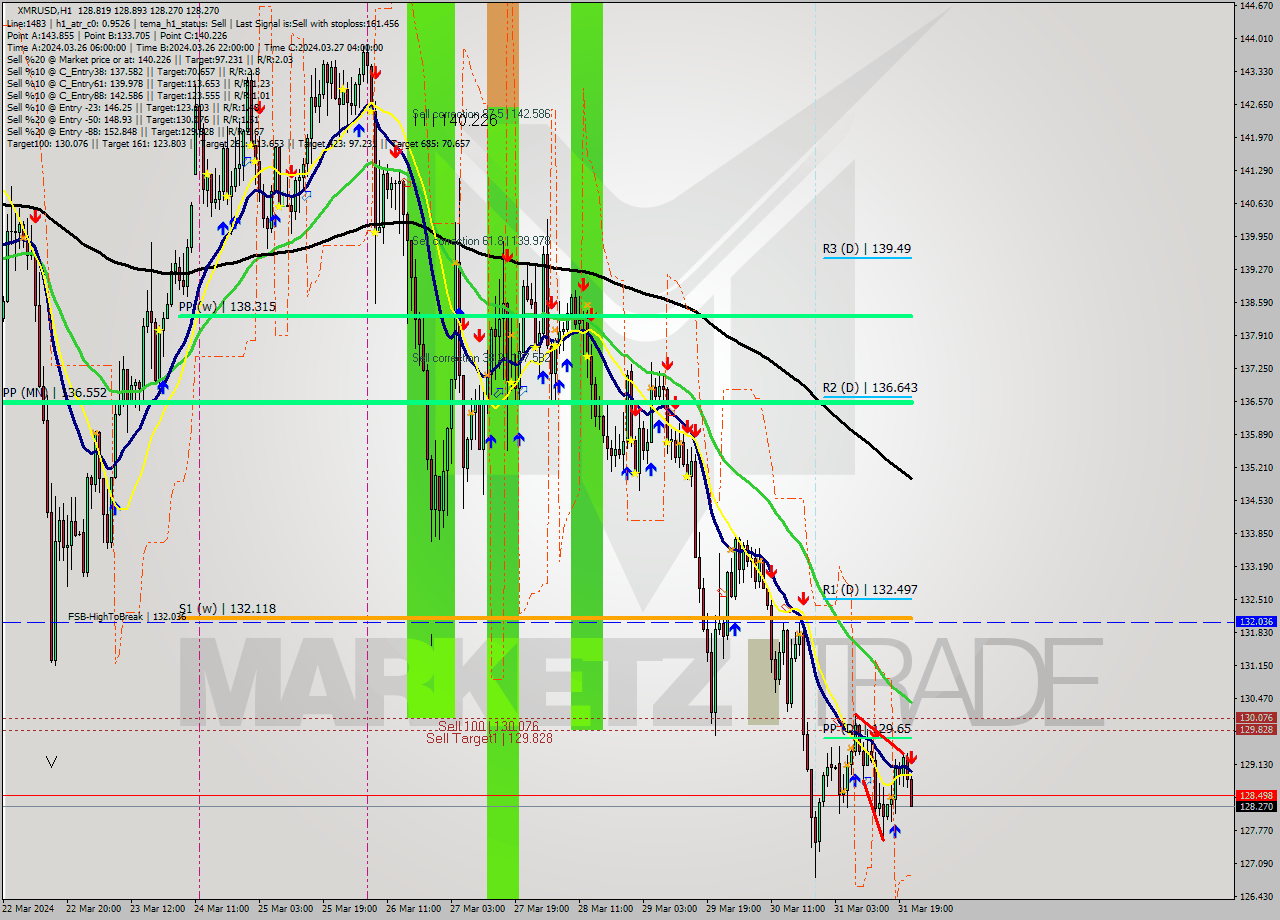Click the 31 Mar 19:00 time axis label
The height and width of the screenshot is (920, 1280).
pos(925,909)
